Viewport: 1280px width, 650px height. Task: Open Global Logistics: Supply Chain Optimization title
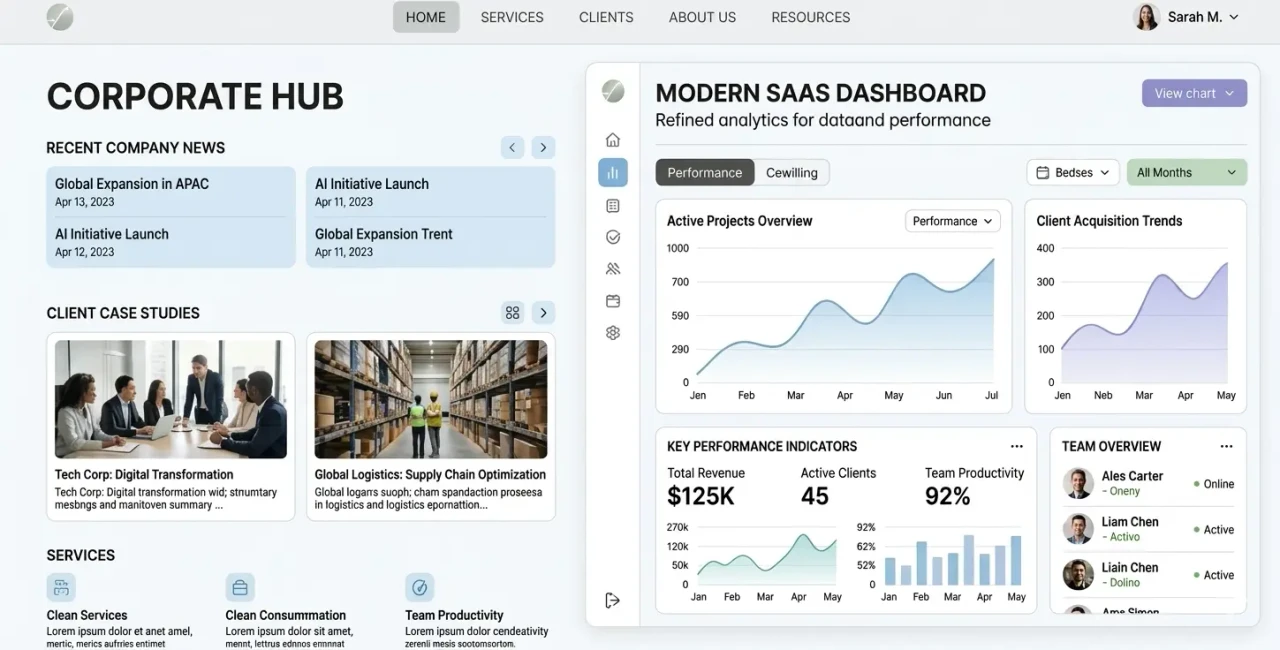(430, 474)
